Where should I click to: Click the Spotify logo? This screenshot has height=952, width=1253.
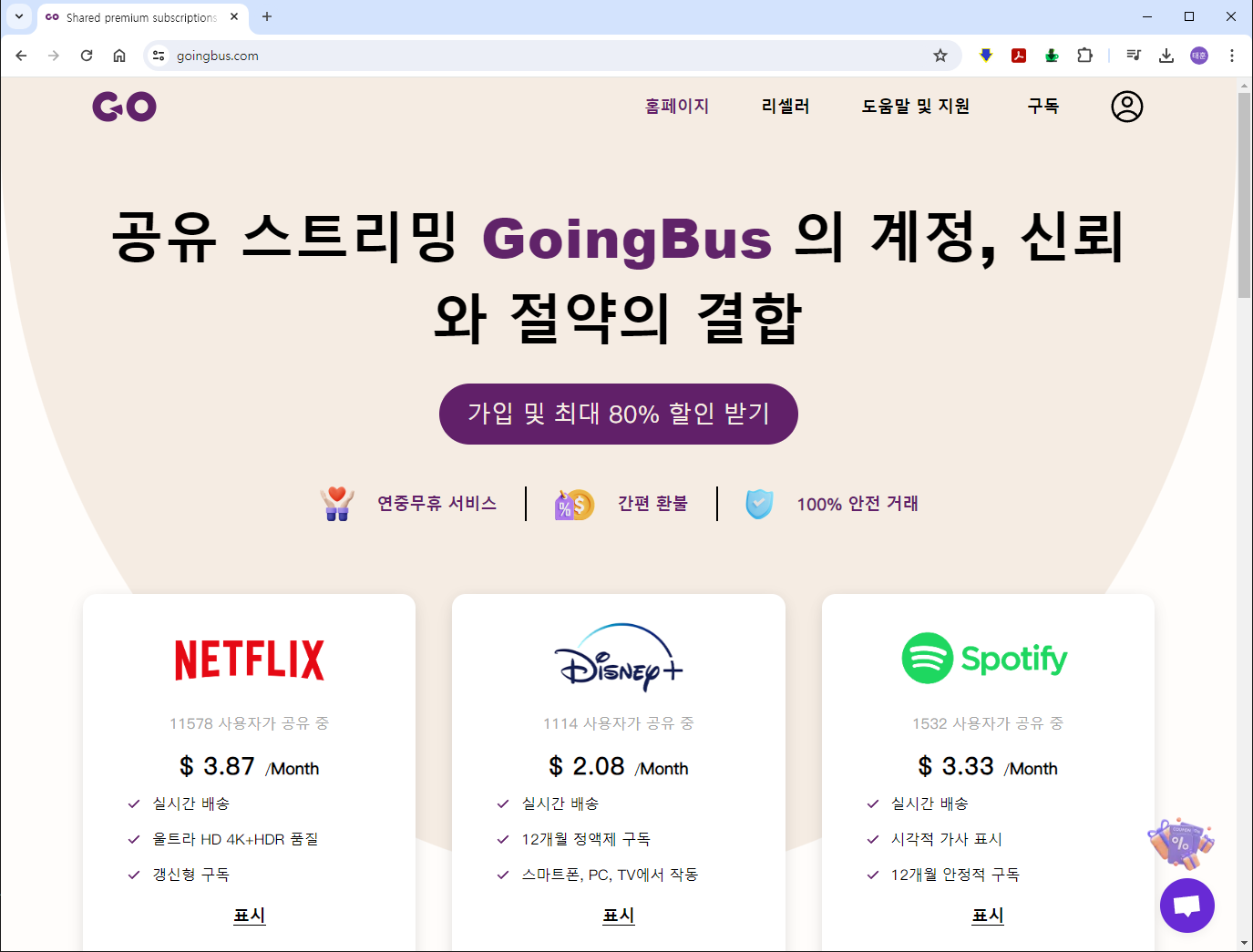[x=984, y=658]
